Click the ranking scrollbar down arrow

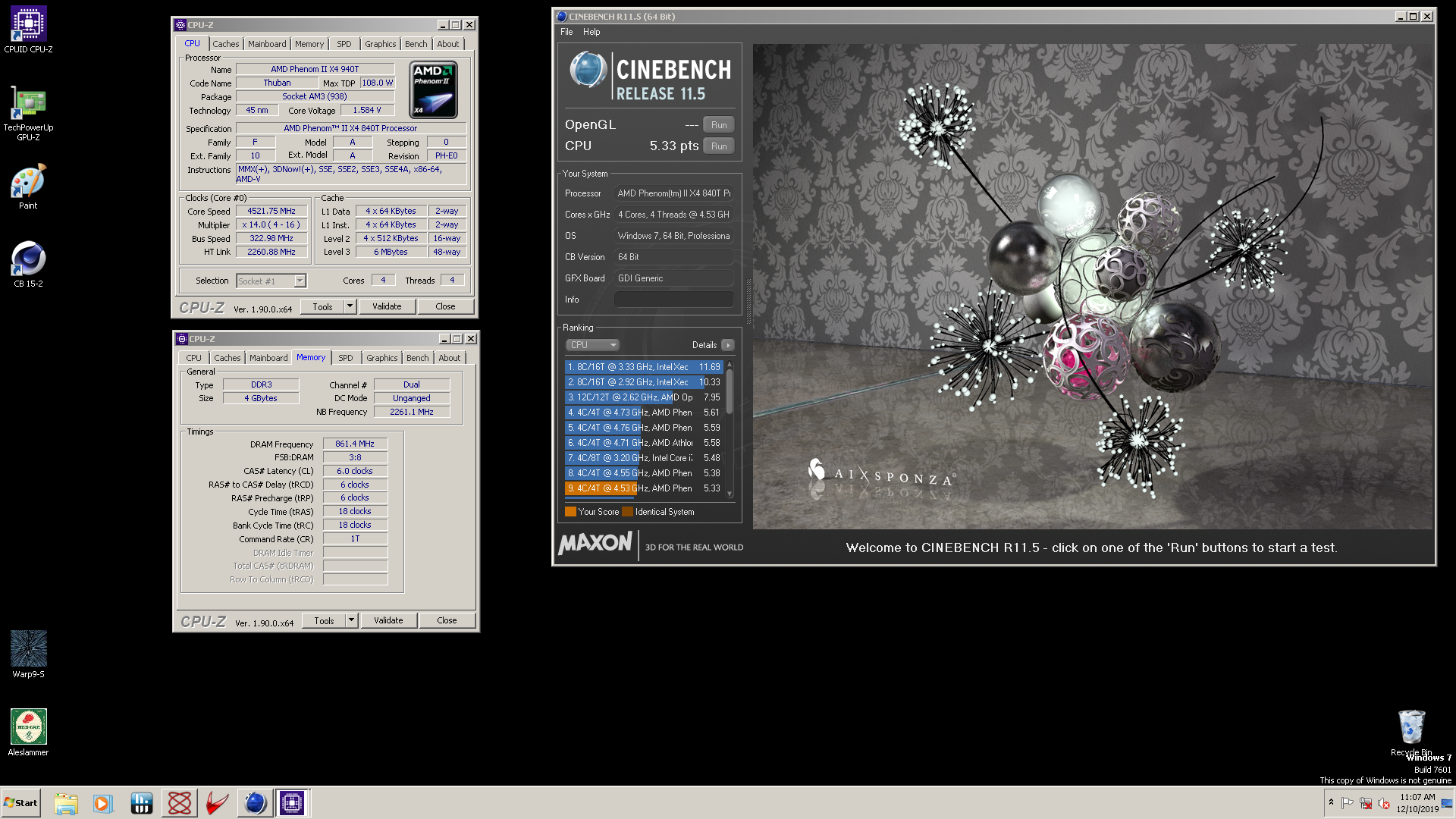coord(730,494)
